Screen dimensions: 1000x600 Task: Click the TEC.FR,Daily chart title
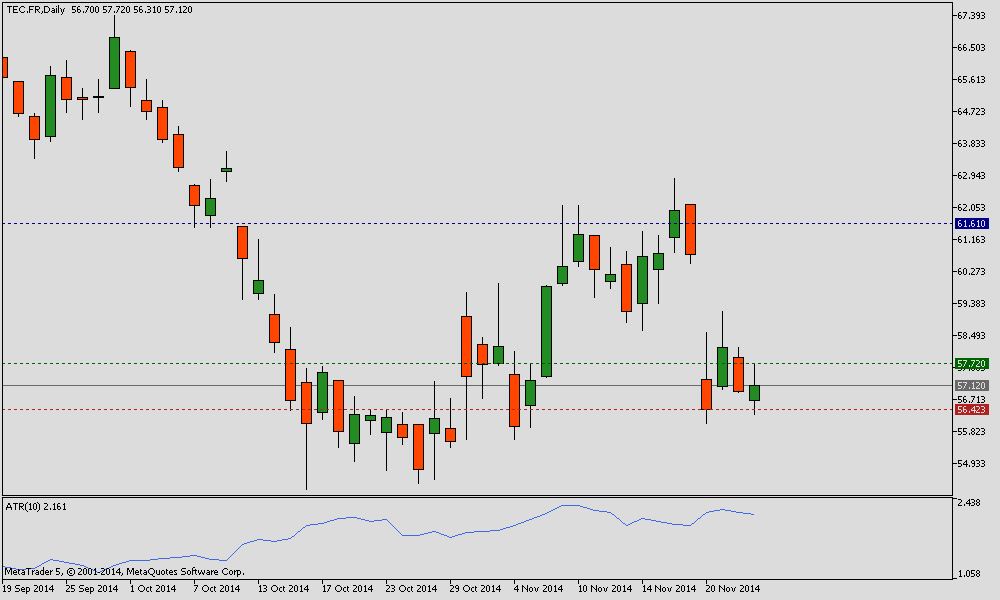(36, 10)
